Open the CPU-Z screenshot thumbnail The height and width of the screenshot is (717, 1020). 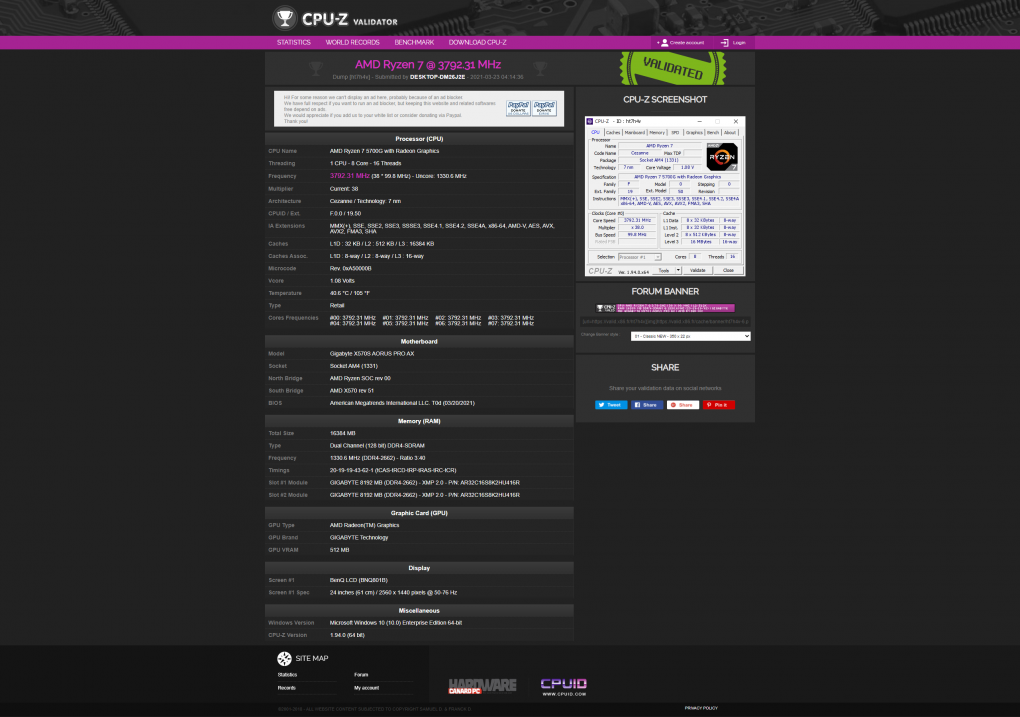click(x=665, y=196)
